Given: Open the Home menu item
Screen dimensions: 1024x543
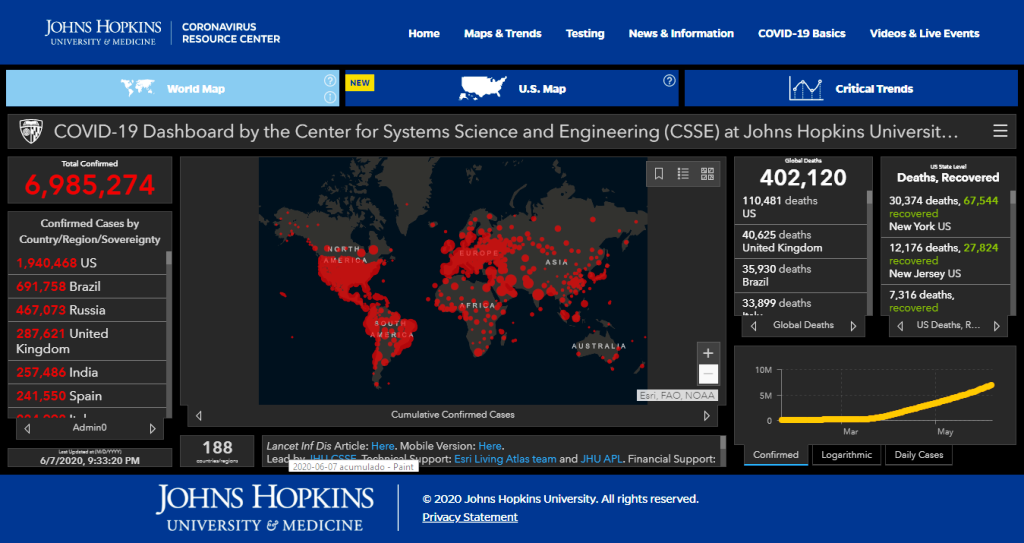Looking at the screenshot, I should point(424,33).
